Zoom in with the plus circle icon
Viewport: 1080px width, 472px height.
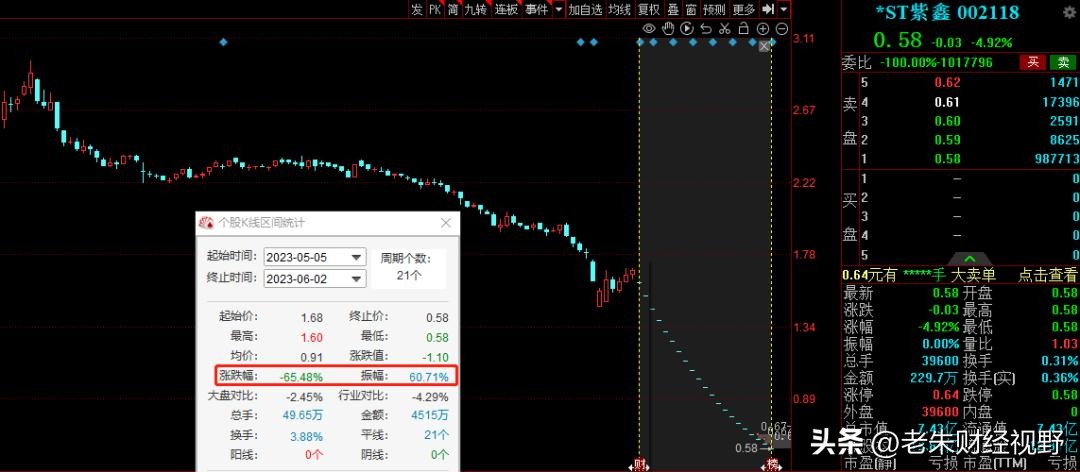(x=762, y=28)
